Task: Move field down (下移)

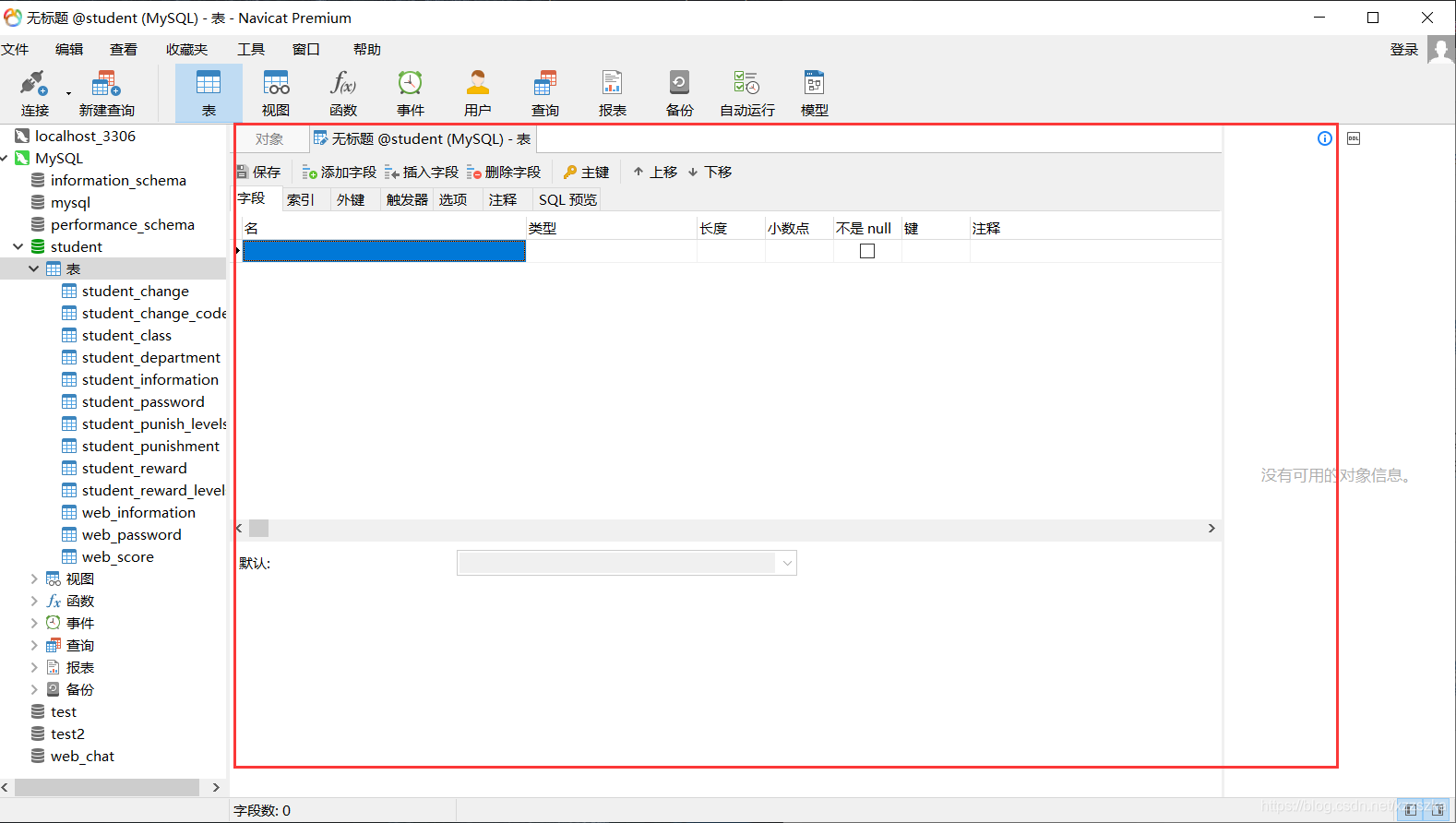Action: 710,172
